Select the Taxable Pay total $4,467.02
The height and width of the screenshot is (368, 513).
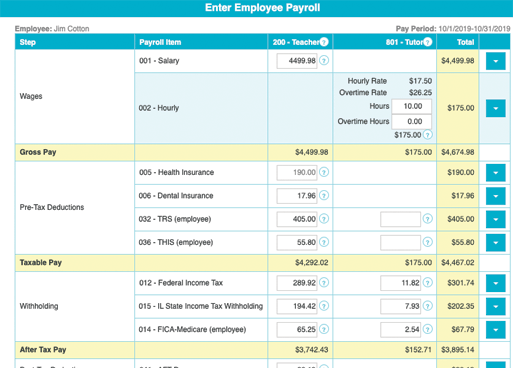pos(458,263)
